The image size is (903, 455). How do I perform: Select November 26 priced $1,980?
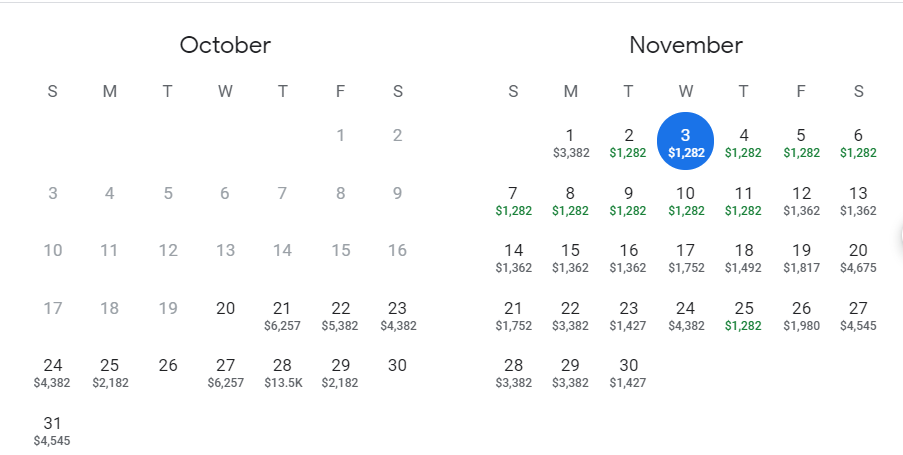click(801, 315)
